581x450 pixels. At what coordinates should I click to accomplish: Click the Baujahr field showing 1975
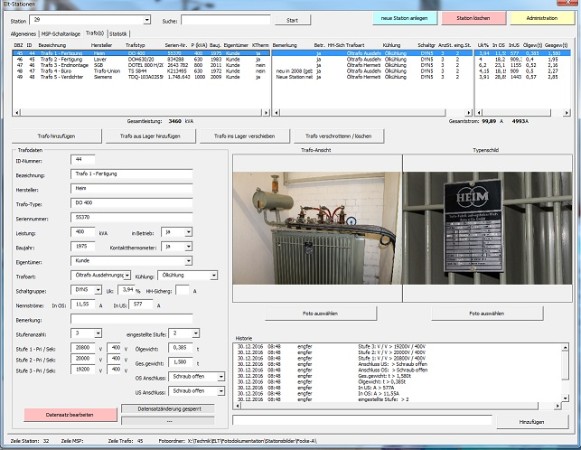83,246
